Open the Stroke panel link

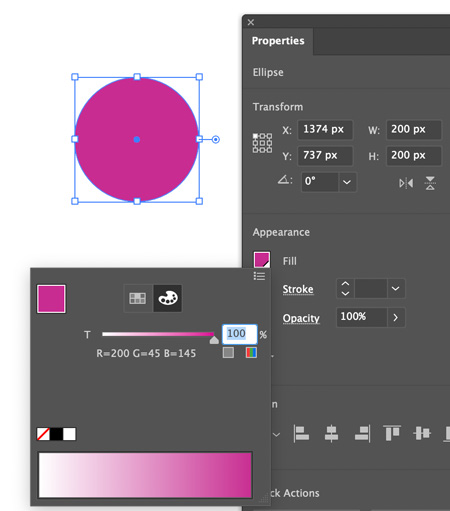(x=298, y=289)
